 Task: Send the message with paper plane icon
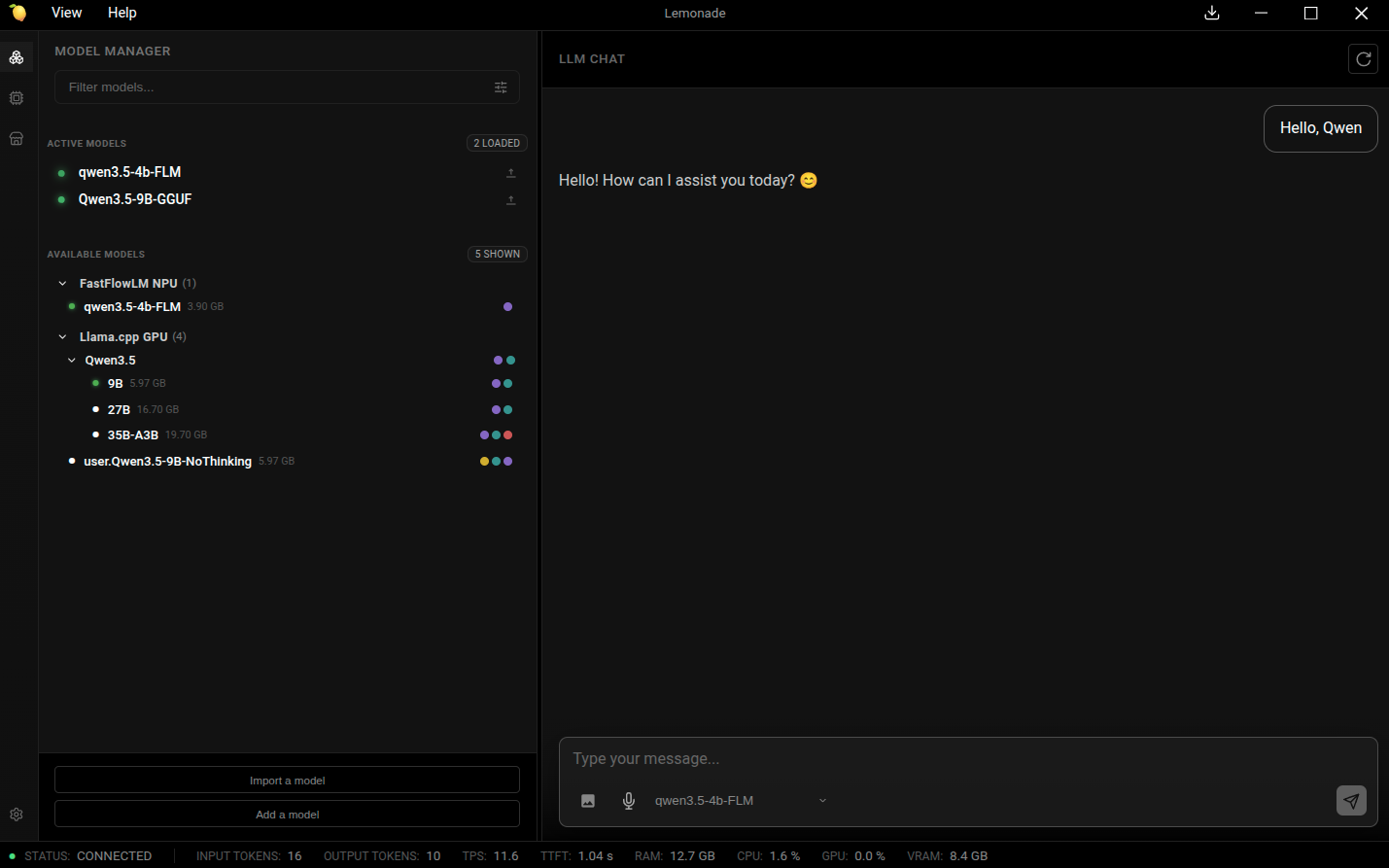click(x=1351, y=800)
